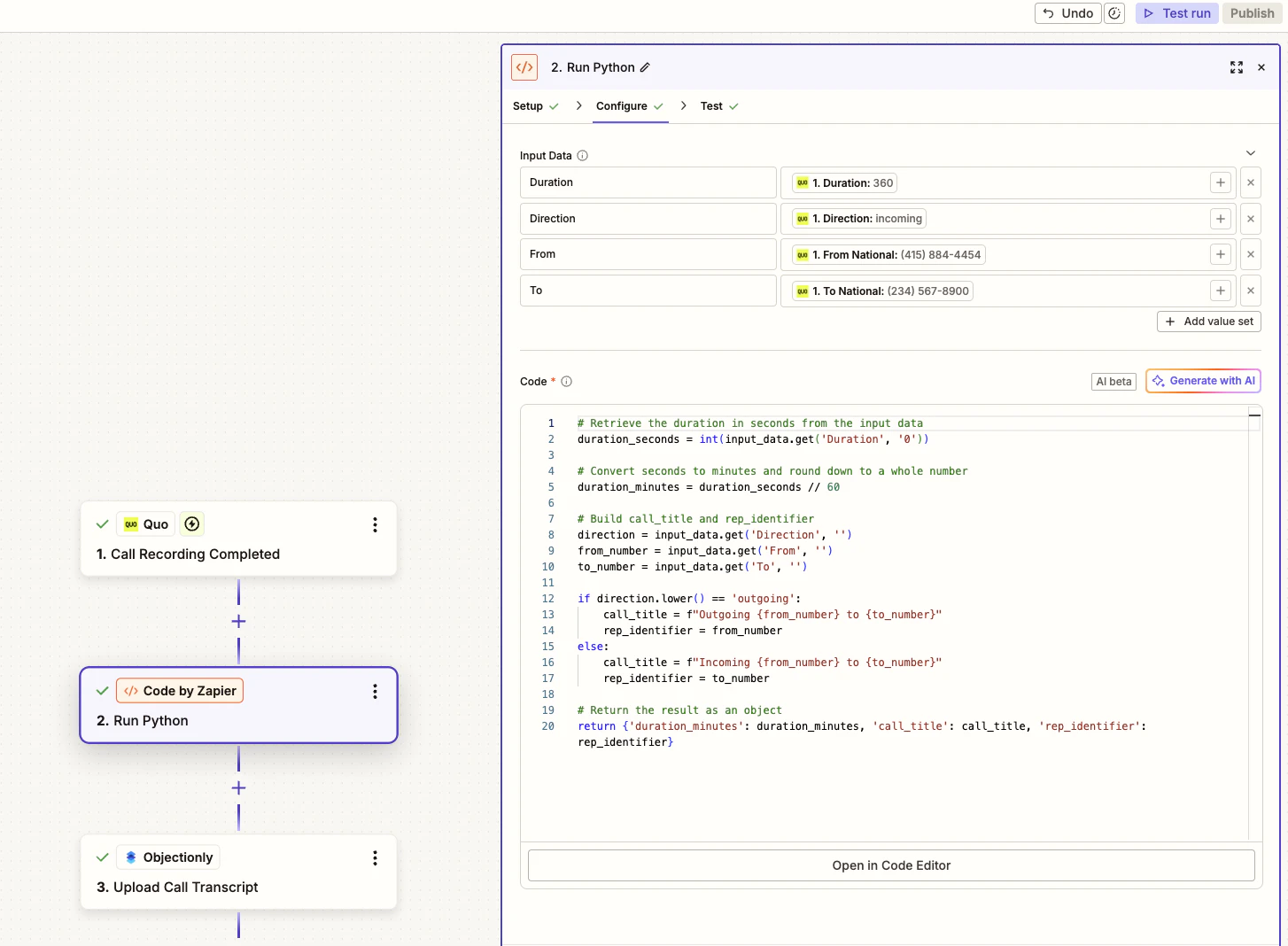Switch to the Test tab
The height and width of the screenshot is (946, 1288).
711,105
